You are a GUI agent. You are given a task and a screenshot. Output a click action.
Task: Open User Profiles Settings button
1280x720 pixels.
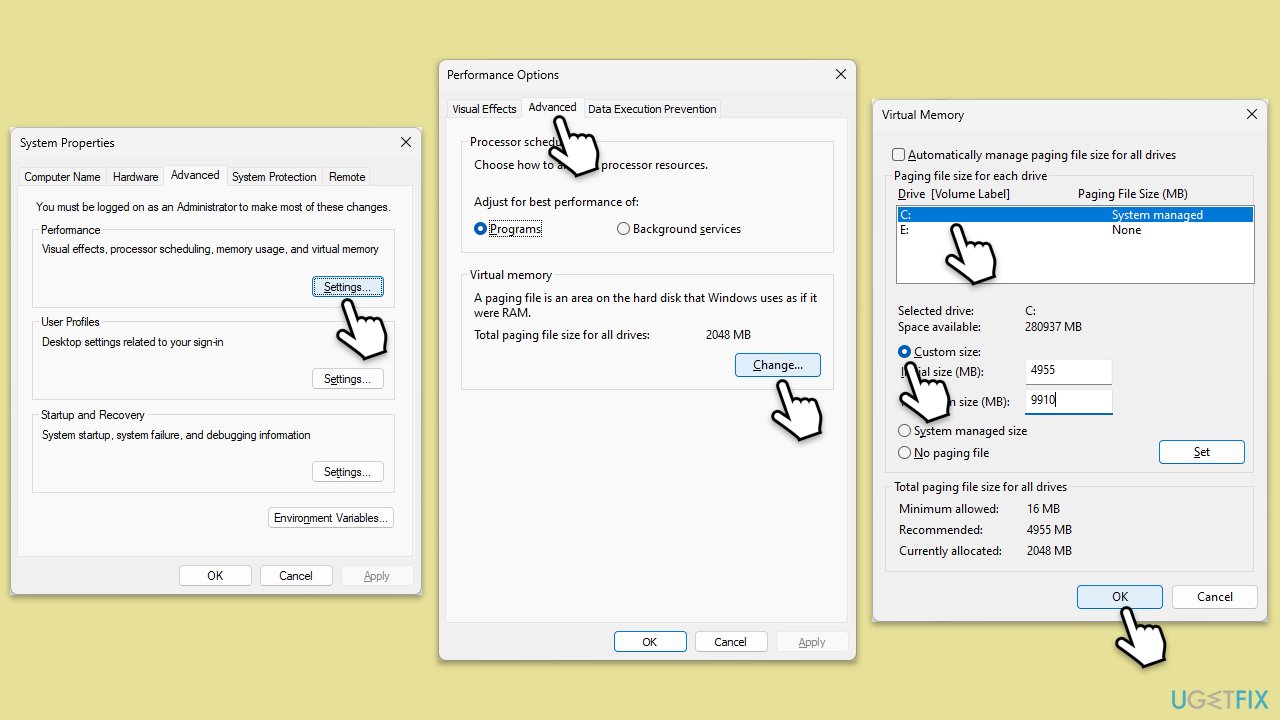347,379
